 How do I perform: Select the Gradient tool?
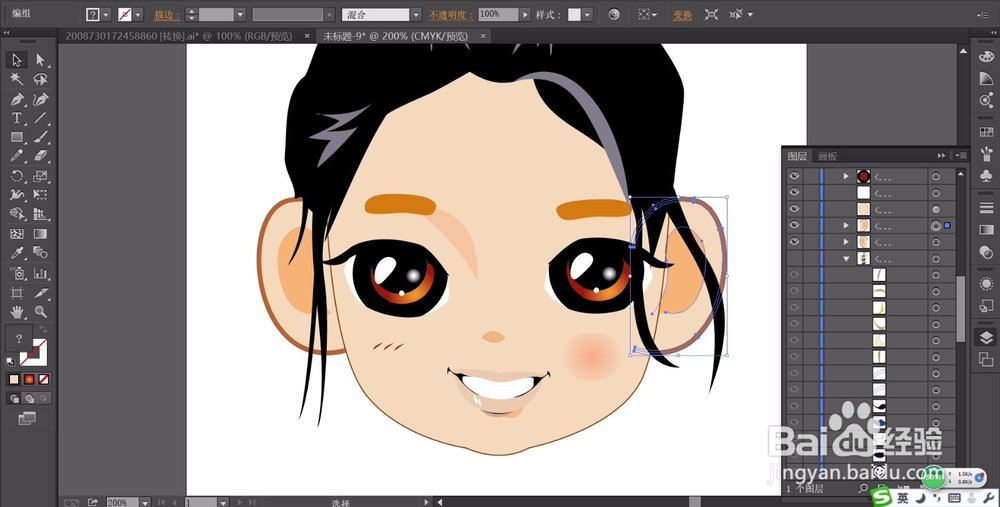tap(40, 234)
